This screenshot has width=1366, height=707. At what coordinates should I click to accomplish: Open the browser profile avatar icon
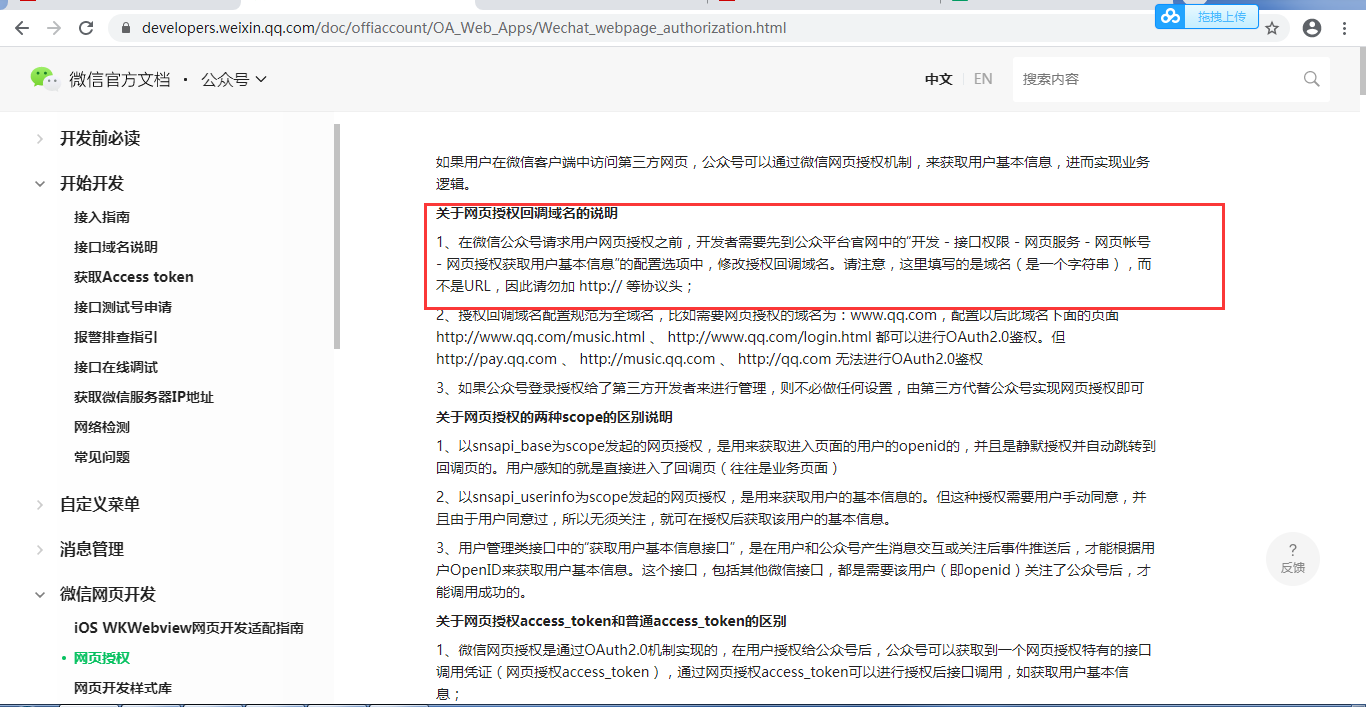[x=1312, y=28]
